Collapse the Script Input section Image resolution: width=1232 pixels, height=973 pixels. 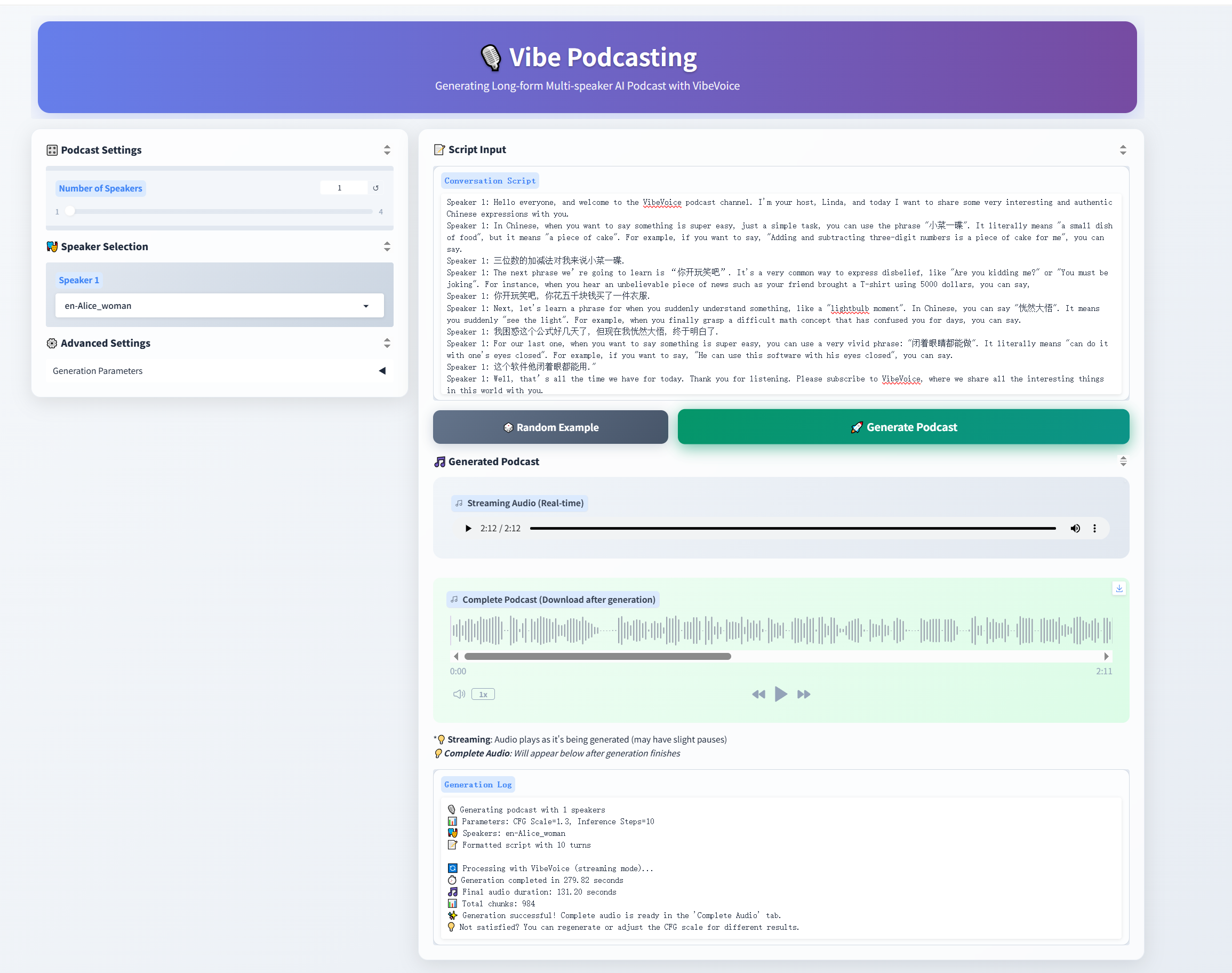[1123, 150]
